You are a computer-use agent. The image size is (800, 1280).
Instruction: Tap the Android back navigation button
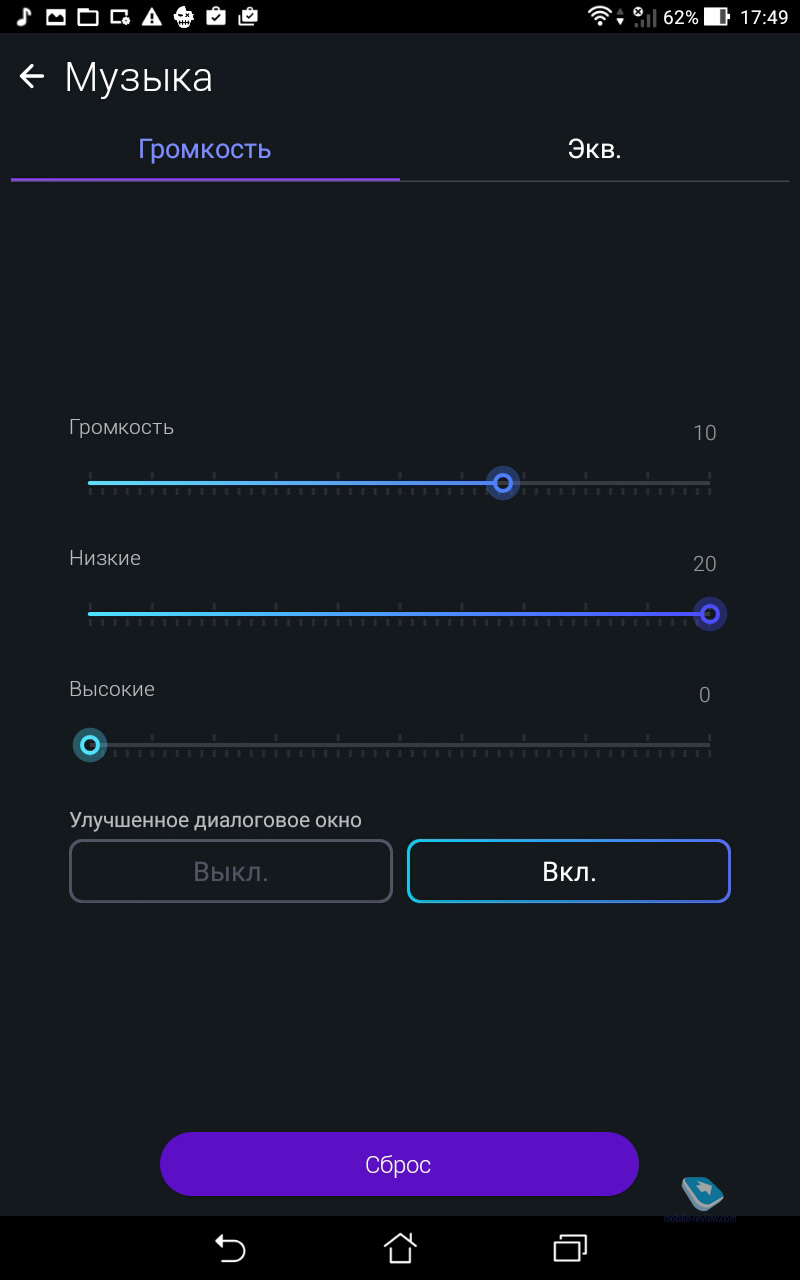tap(230, 1247)
